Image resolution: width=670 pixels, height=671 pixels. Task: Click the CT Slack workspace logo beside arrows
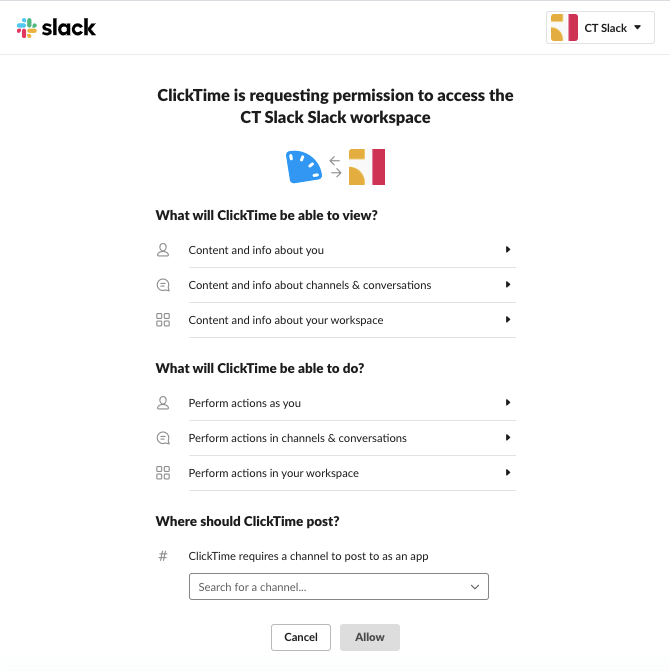point(366,167)
